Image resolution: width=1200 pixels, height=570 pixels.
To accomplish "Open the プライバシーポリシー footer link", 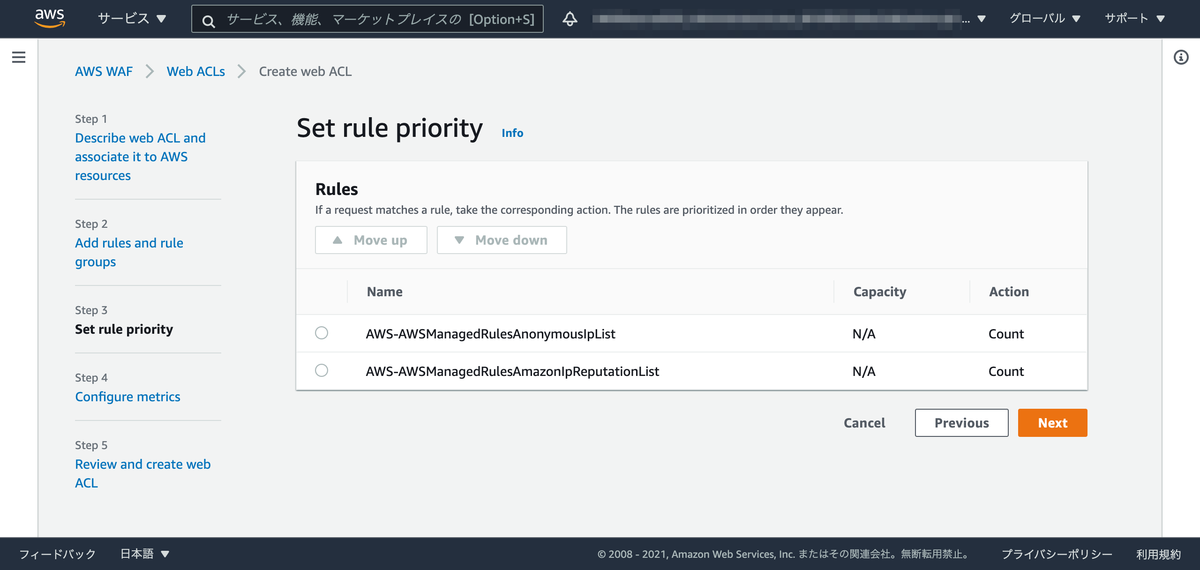I will click(1057, 554).
